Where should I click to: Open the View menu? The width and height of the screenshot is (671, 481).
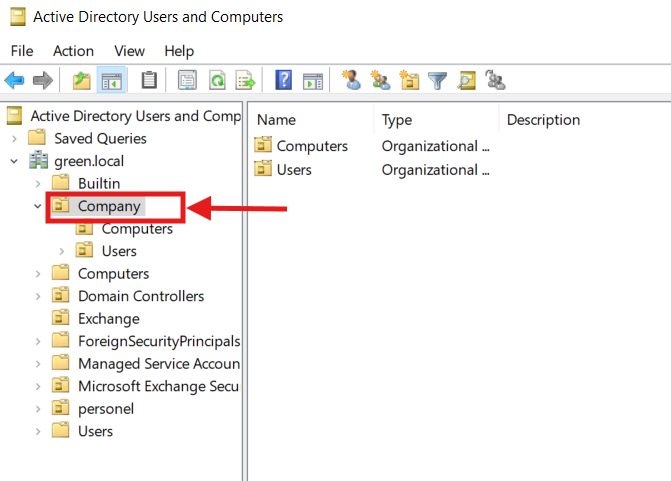pos(129,50)
